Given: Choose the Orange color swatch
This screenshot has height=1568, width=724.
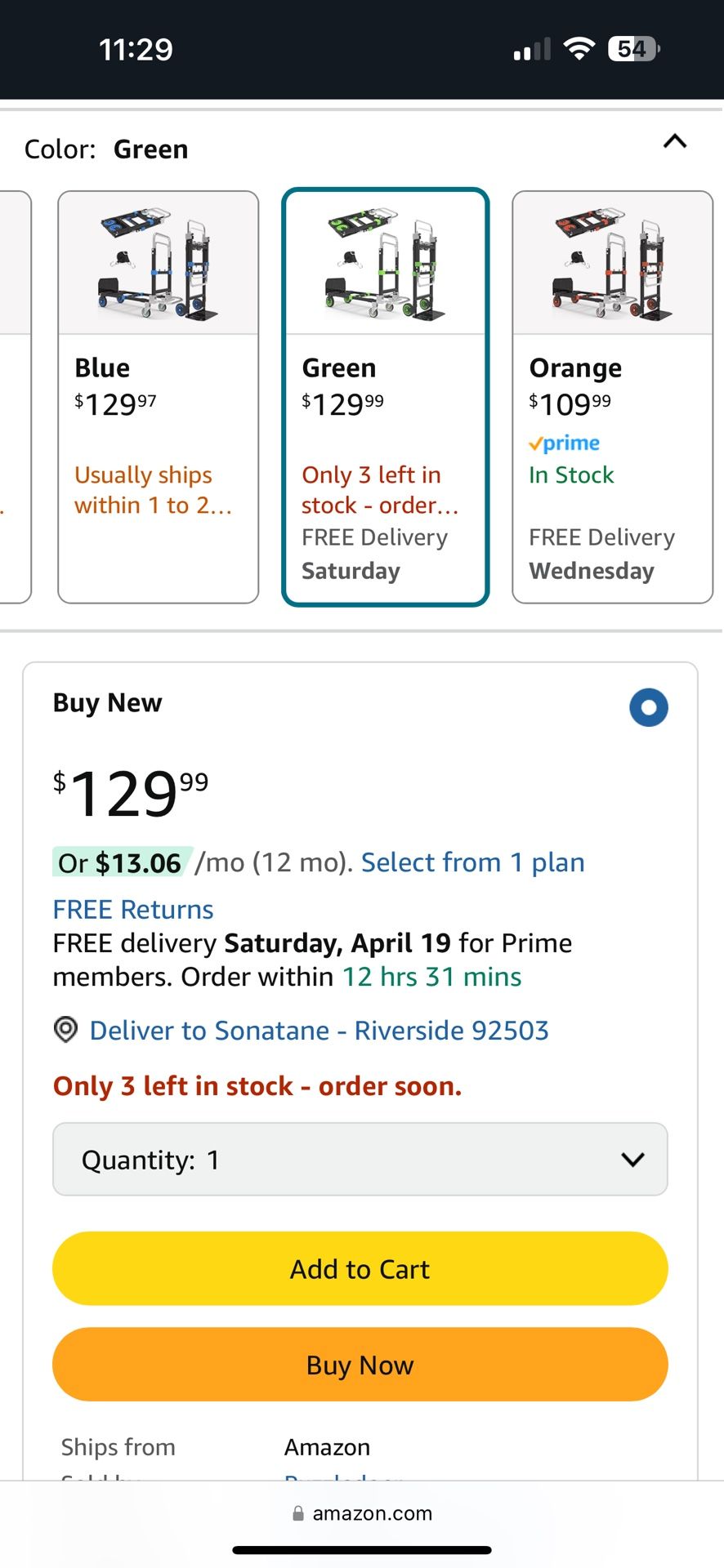Looking at the screenshot, I should [612, 397].
